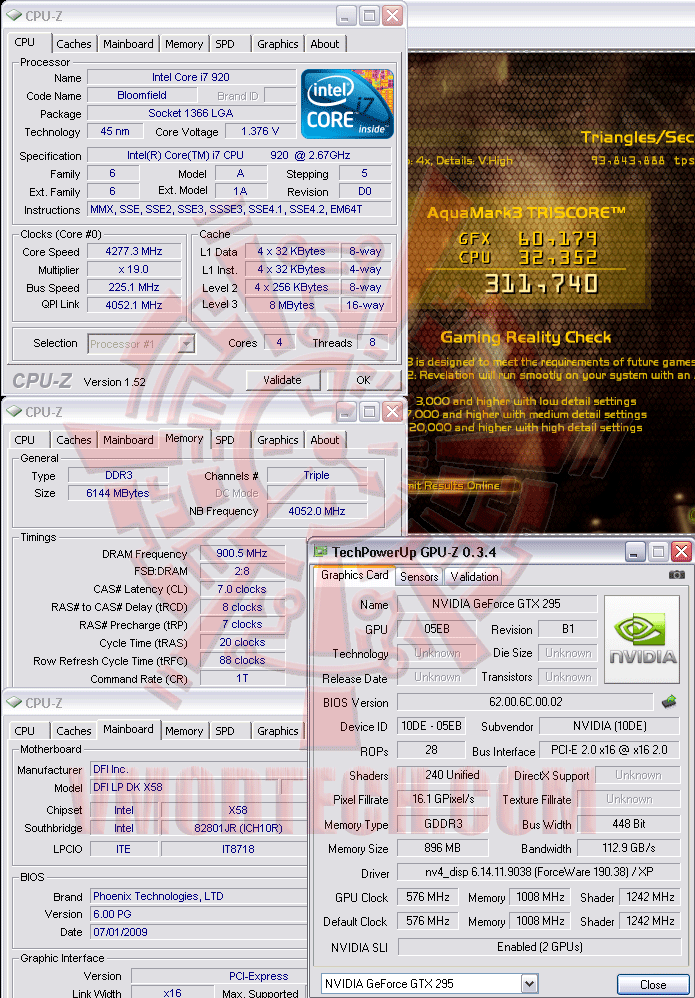Click the Code Name value Bloomfield
695x998 pixels.
coord(142,95)
